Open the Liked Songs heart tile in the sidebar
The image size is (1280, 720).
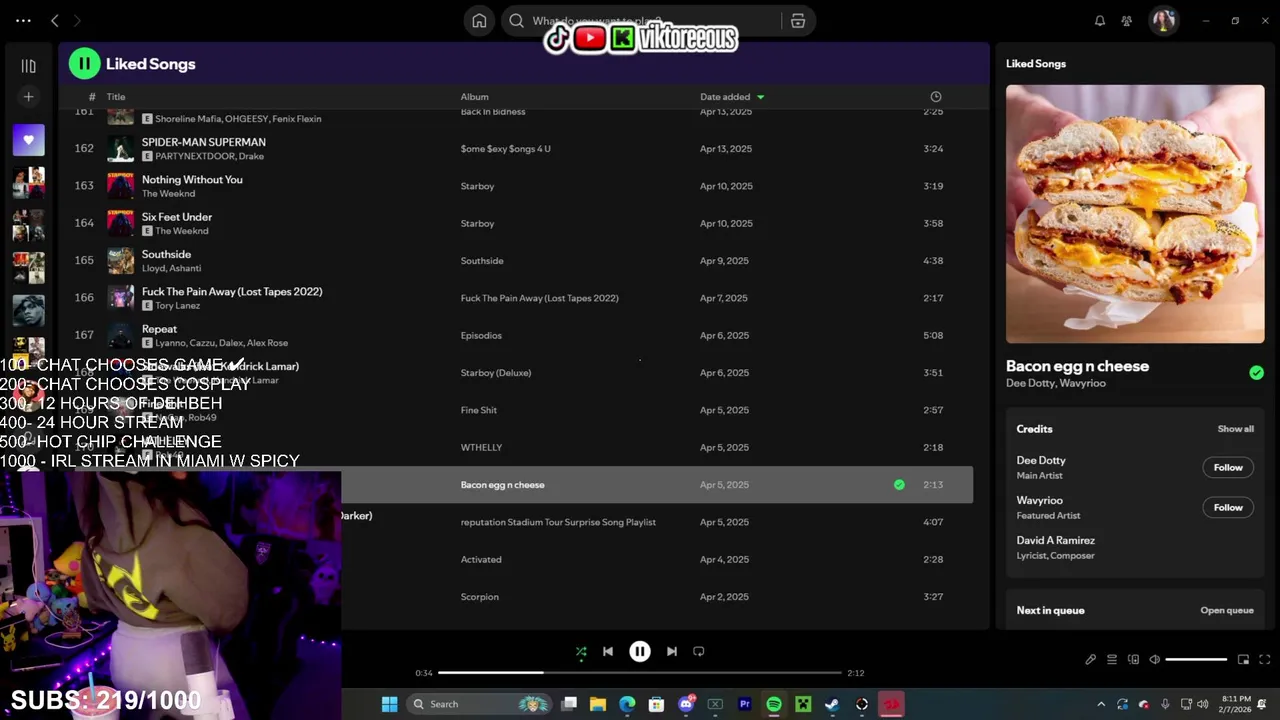(28, 140)
